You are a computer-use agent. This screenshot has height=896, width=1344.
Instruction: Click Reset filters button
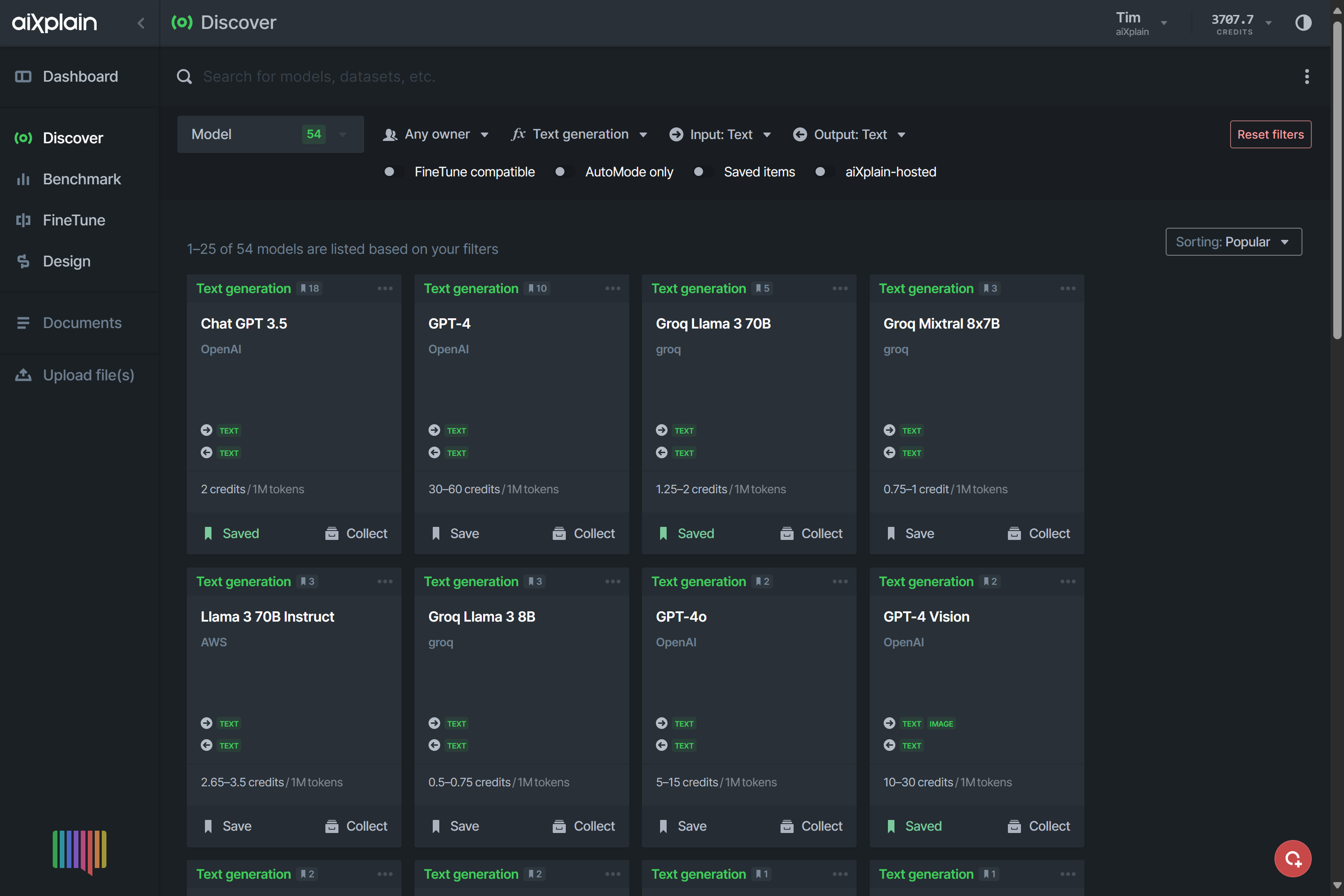(x=1270, y=135)
